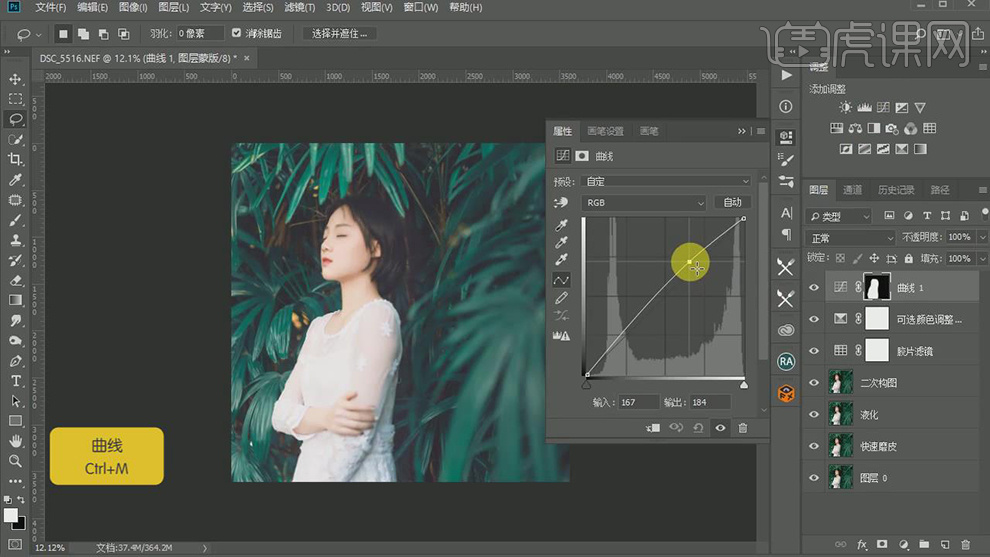Select the Brush tool
This screenshot has width=990, height=557.
pyautogui.click(x=15, y=220)
